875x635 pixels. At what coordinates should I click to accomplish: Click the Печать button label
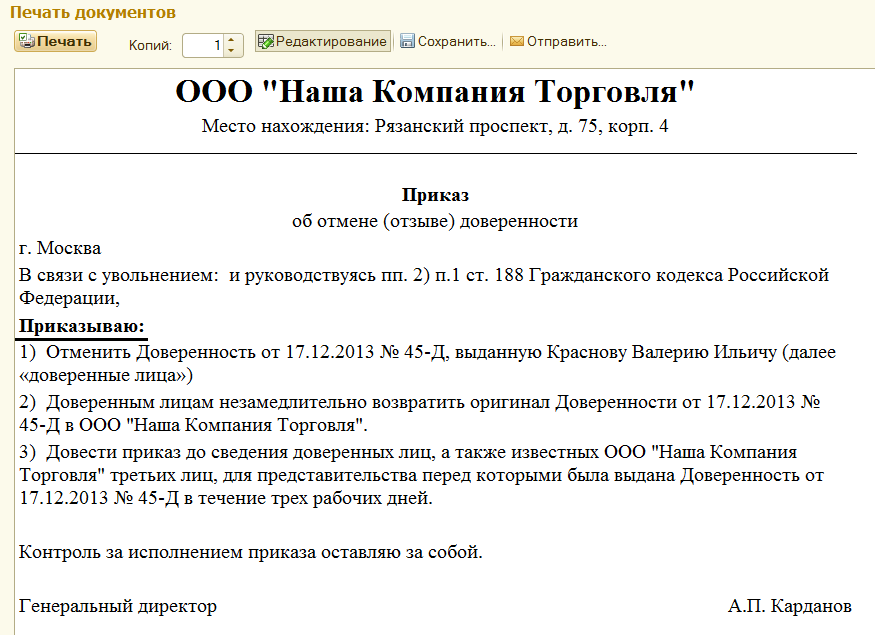click(65, 41)
